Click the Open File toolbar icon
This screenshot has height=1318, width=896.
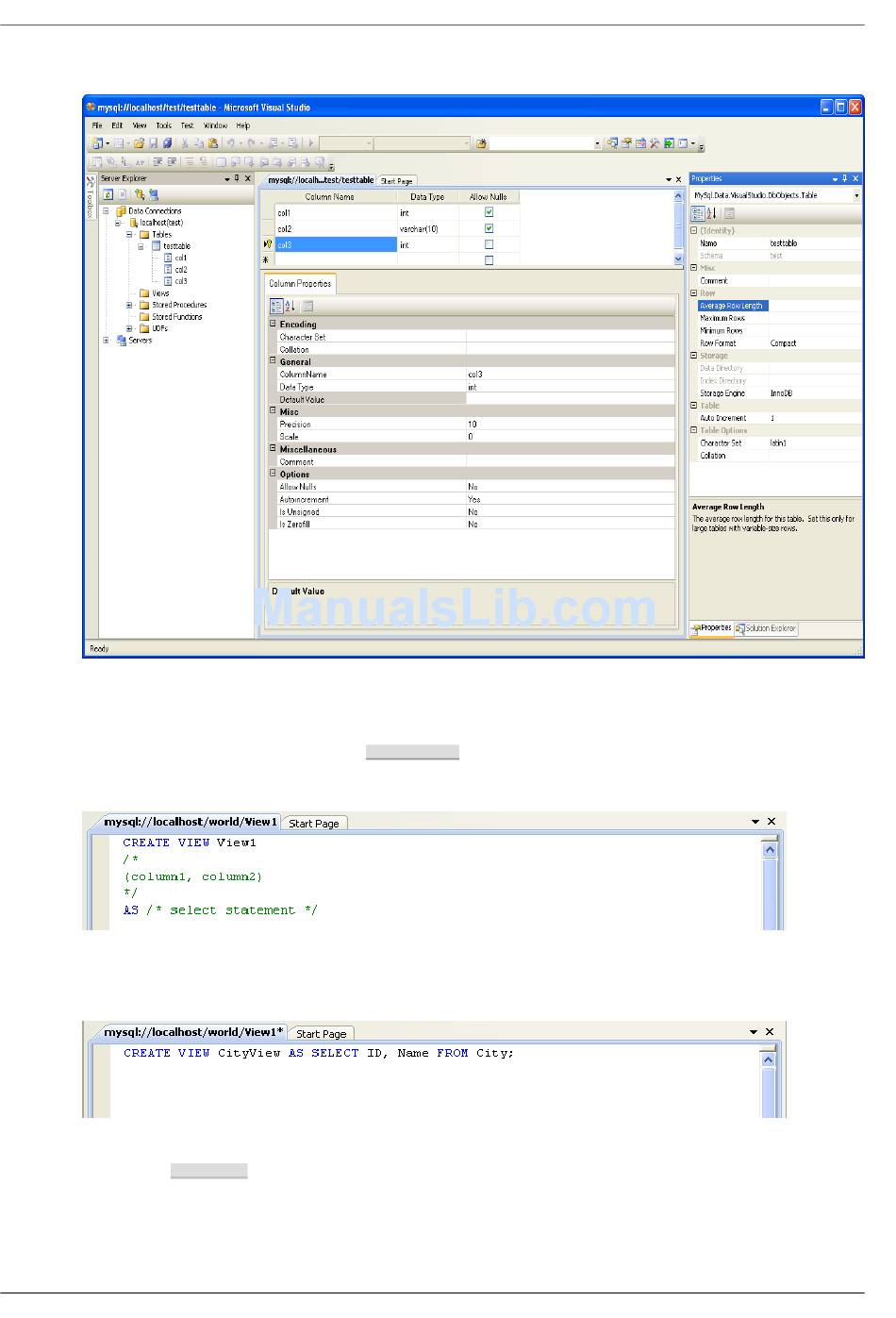[139, 143]
